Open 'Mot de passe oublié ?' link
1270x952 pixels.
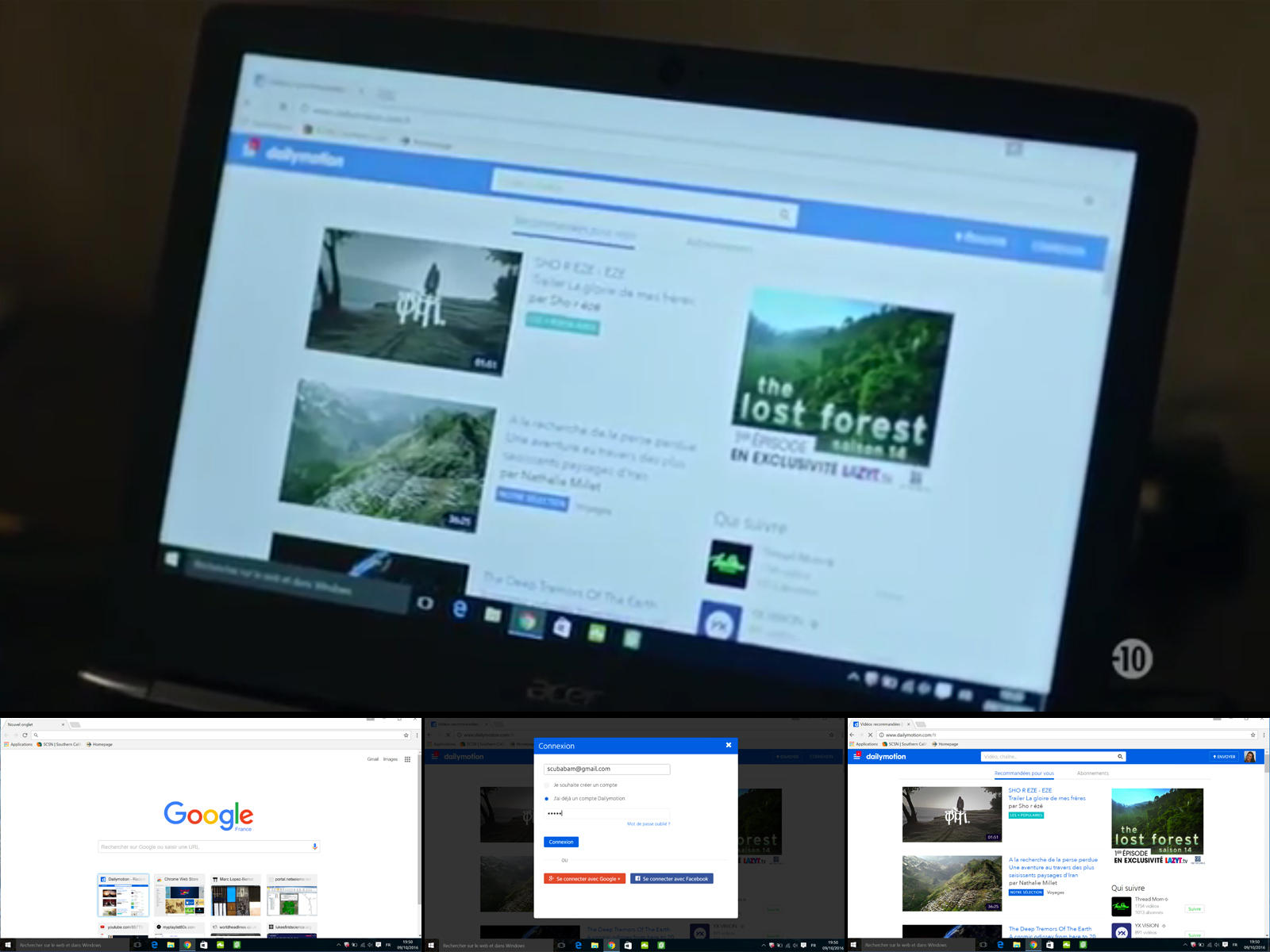648,823
